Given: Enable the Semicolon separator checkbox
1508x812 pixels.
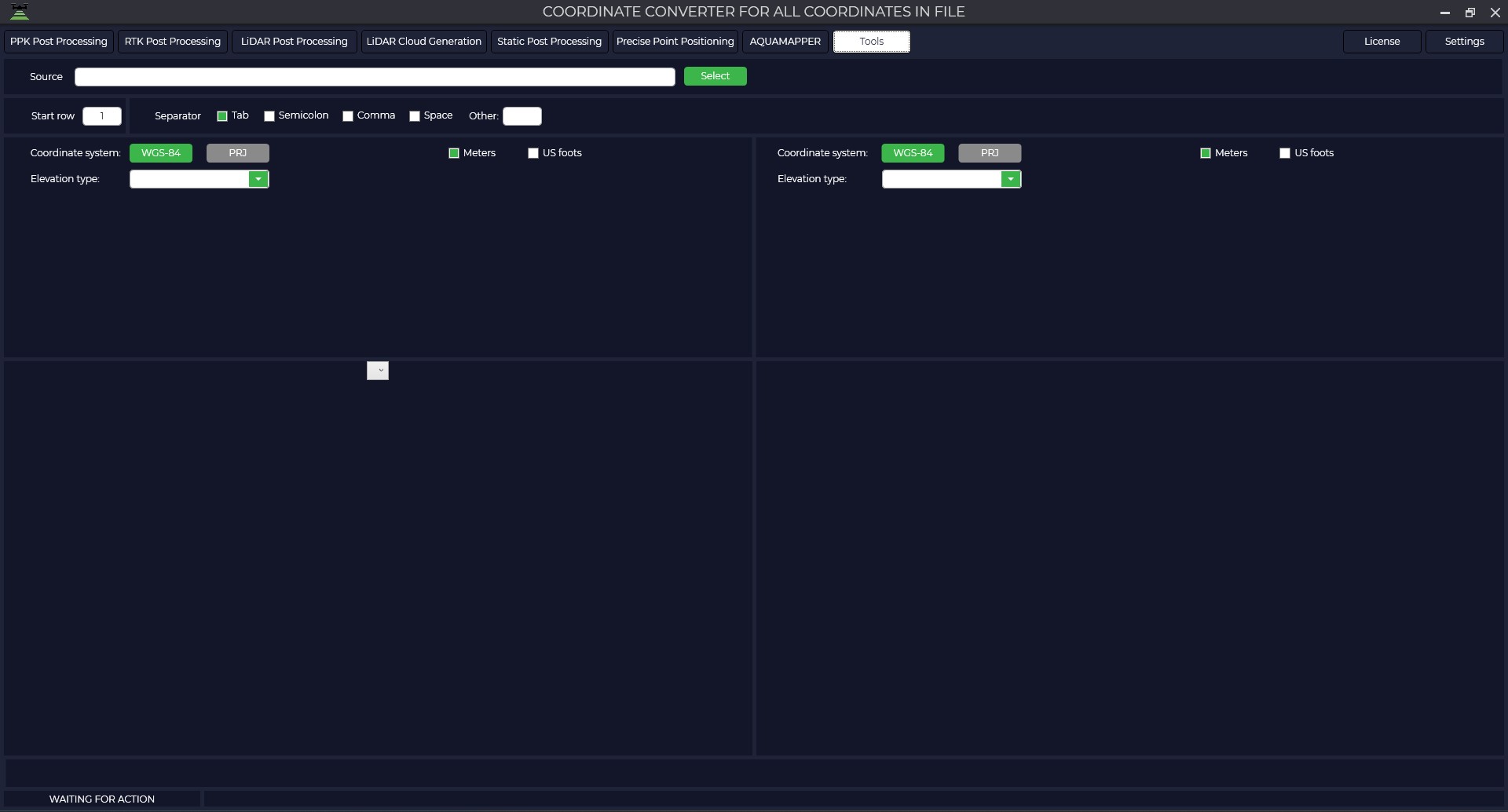Looking at the screenshot, I should pyautogui.click(x=269, y=116).
